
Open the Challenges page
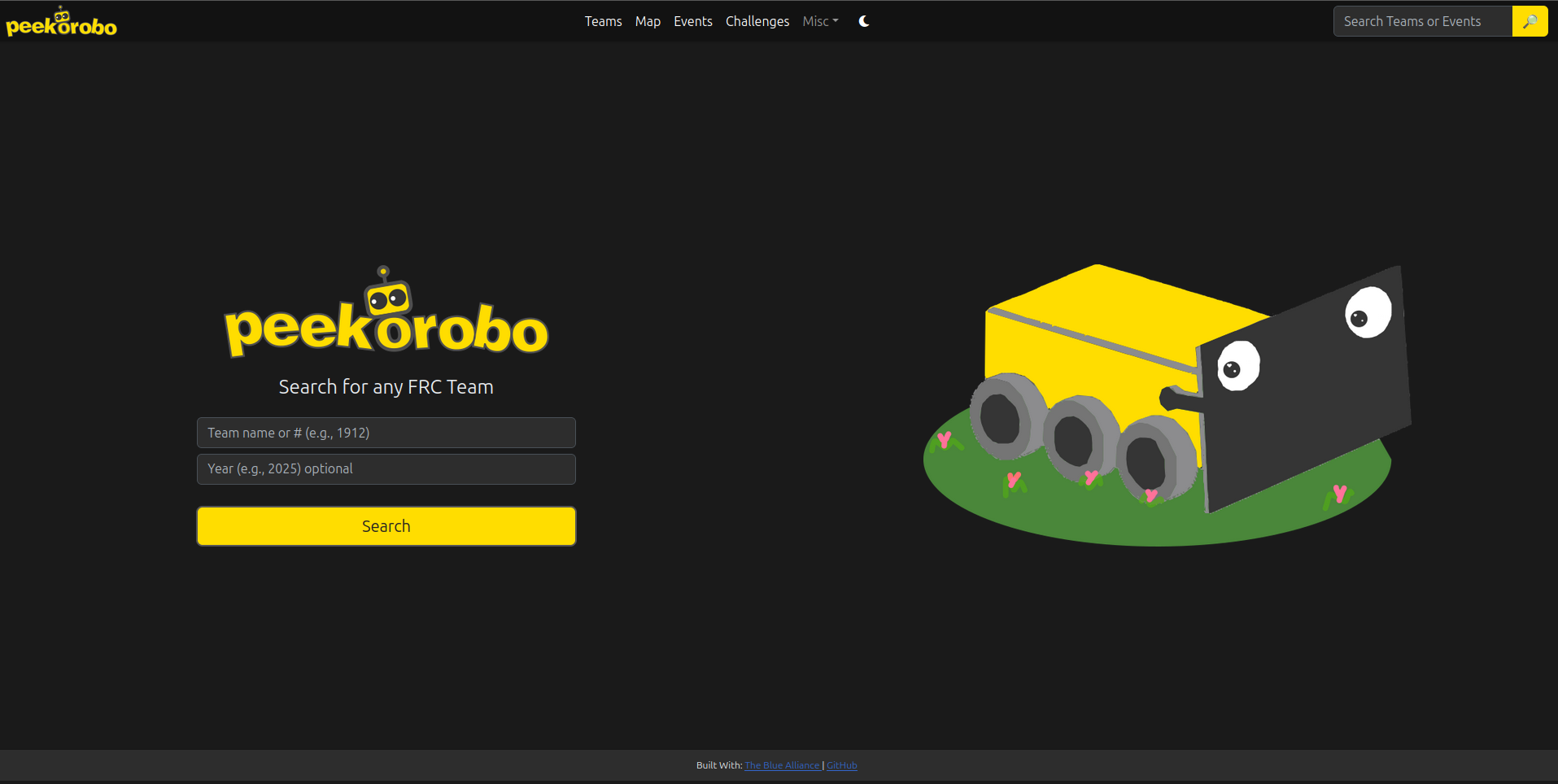pos(757,21)
